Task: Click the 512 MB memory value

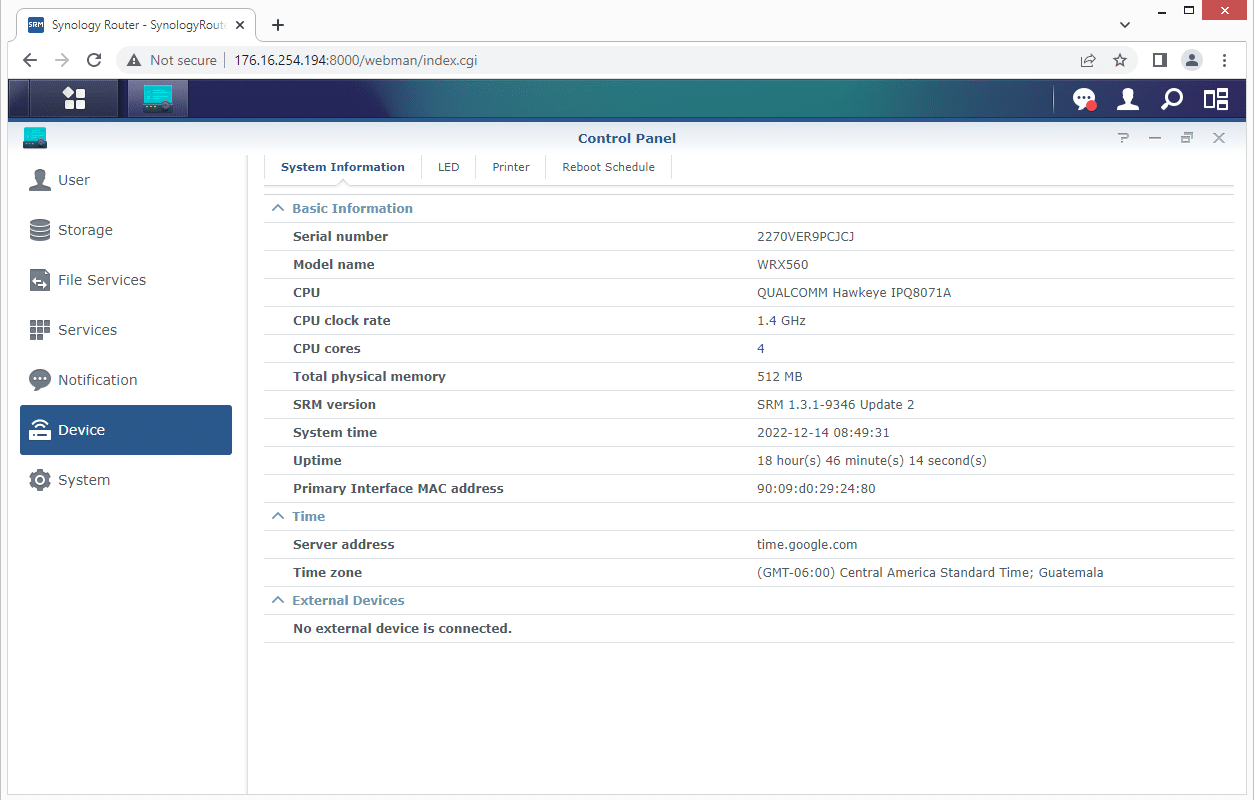Action: pyautogui.click(x=780, y=377)
